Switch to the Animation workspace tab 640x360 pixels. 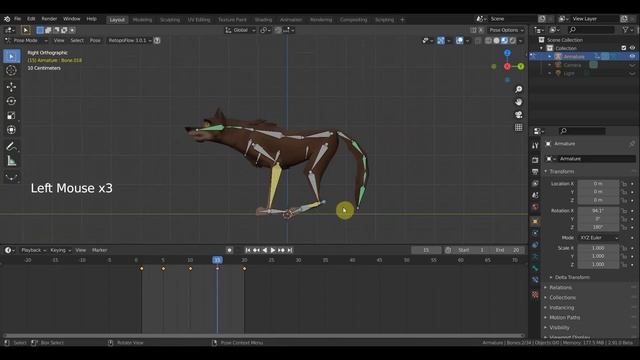pyautogui.click(x=291, y=20)
